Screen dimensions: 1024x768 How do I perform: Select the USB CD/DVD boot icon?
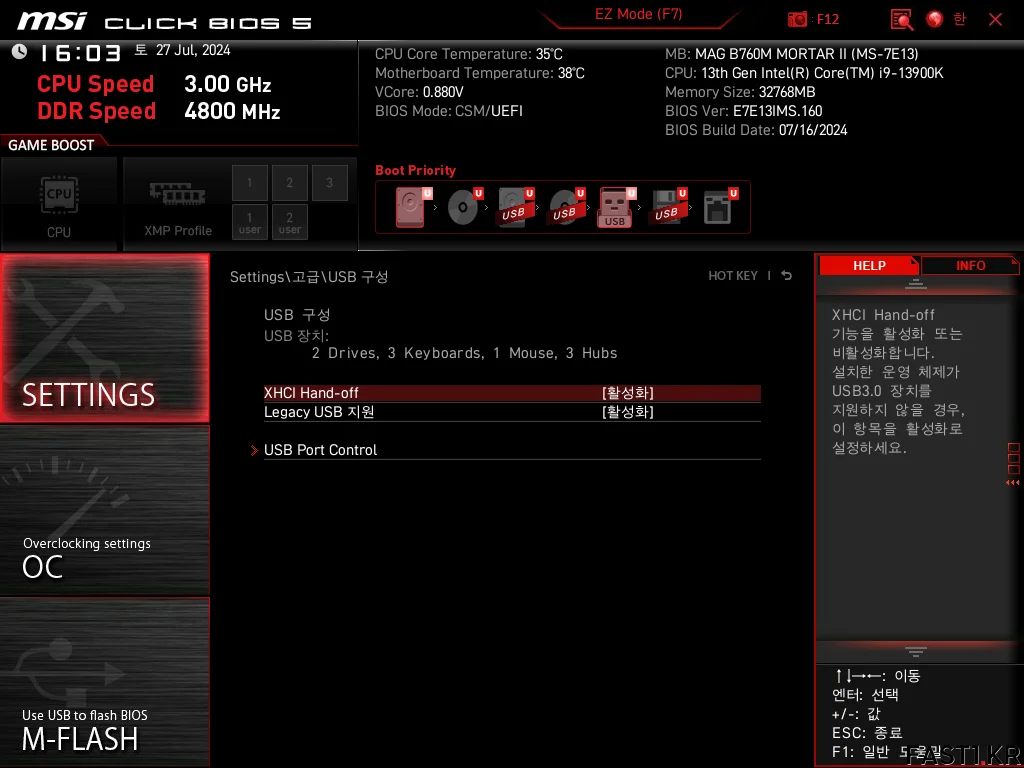[x=566, y=206]
